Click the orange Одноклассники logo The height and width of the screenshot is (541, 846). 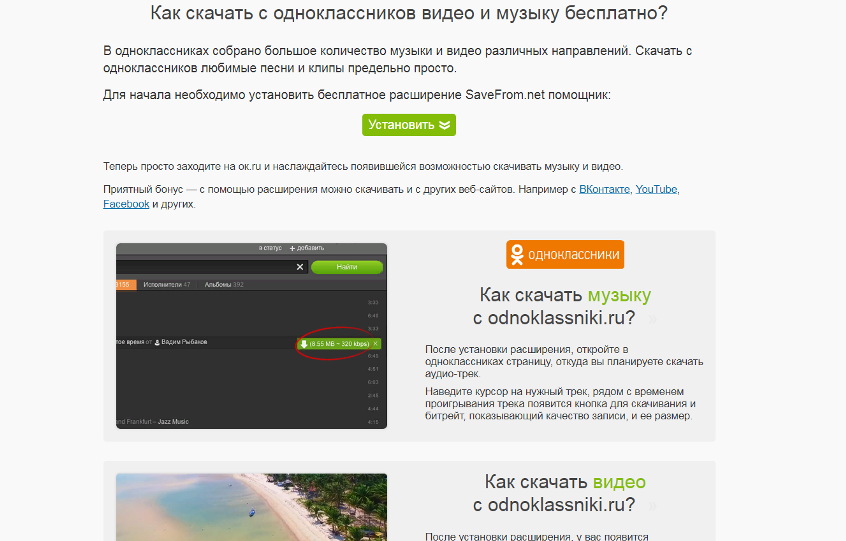point(565,255)
